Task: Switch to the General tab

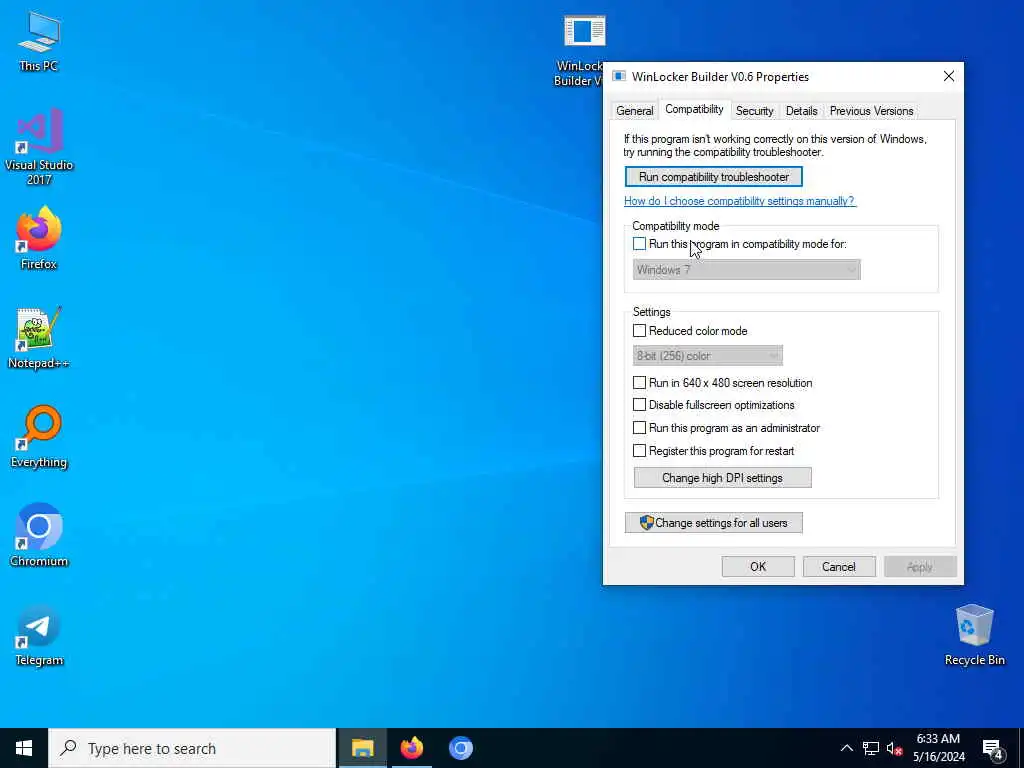Action: [634, 111]
